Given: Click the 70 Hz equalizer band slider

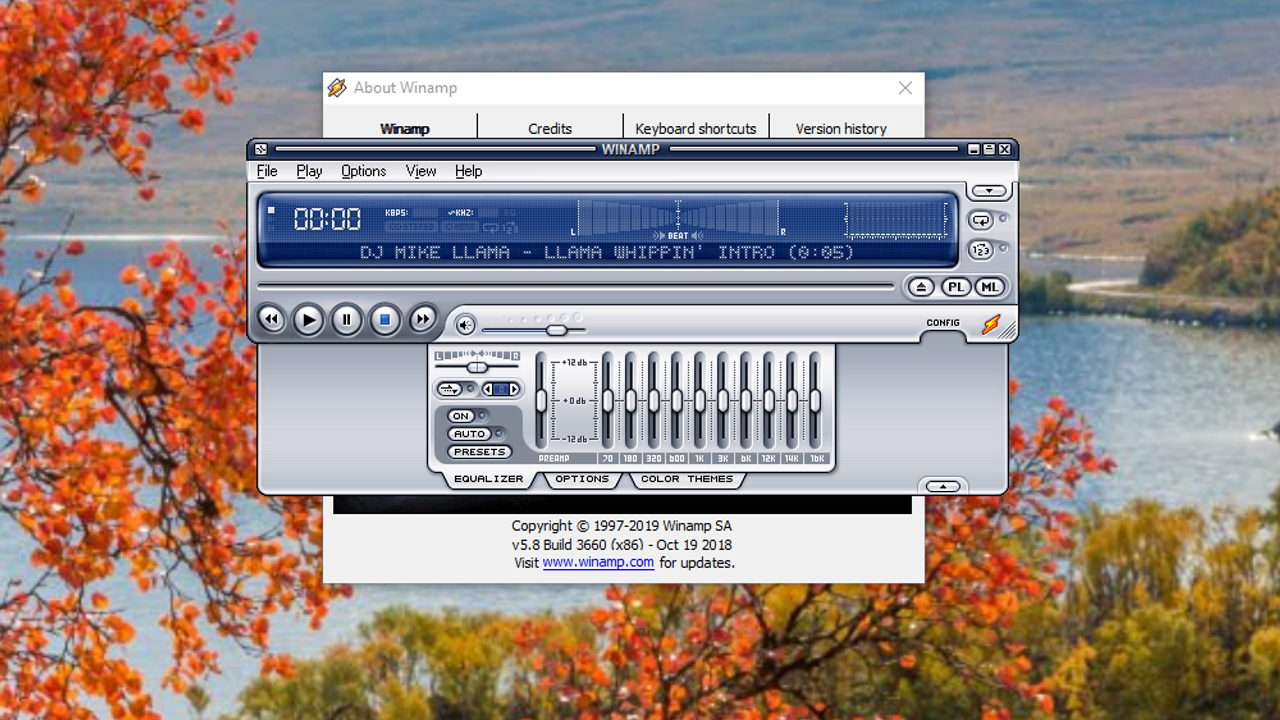Looking at the screenshot, I should tap(608, 401).
